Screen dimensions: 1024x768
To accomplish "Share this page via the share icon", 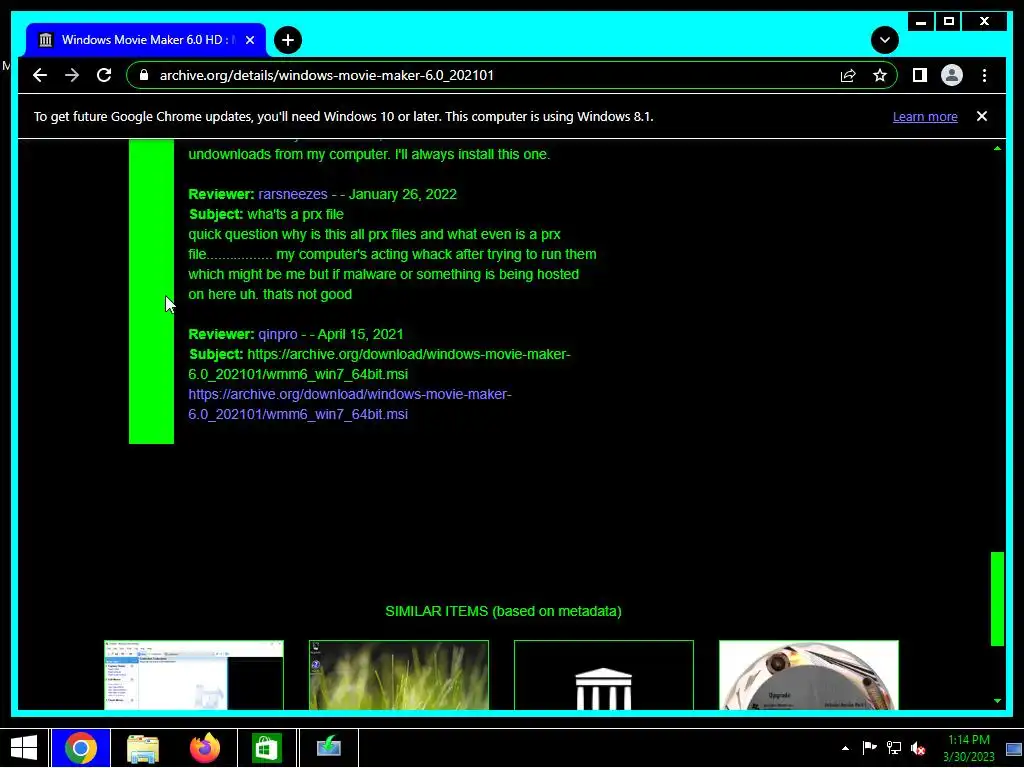I will (x=848, y=75).
